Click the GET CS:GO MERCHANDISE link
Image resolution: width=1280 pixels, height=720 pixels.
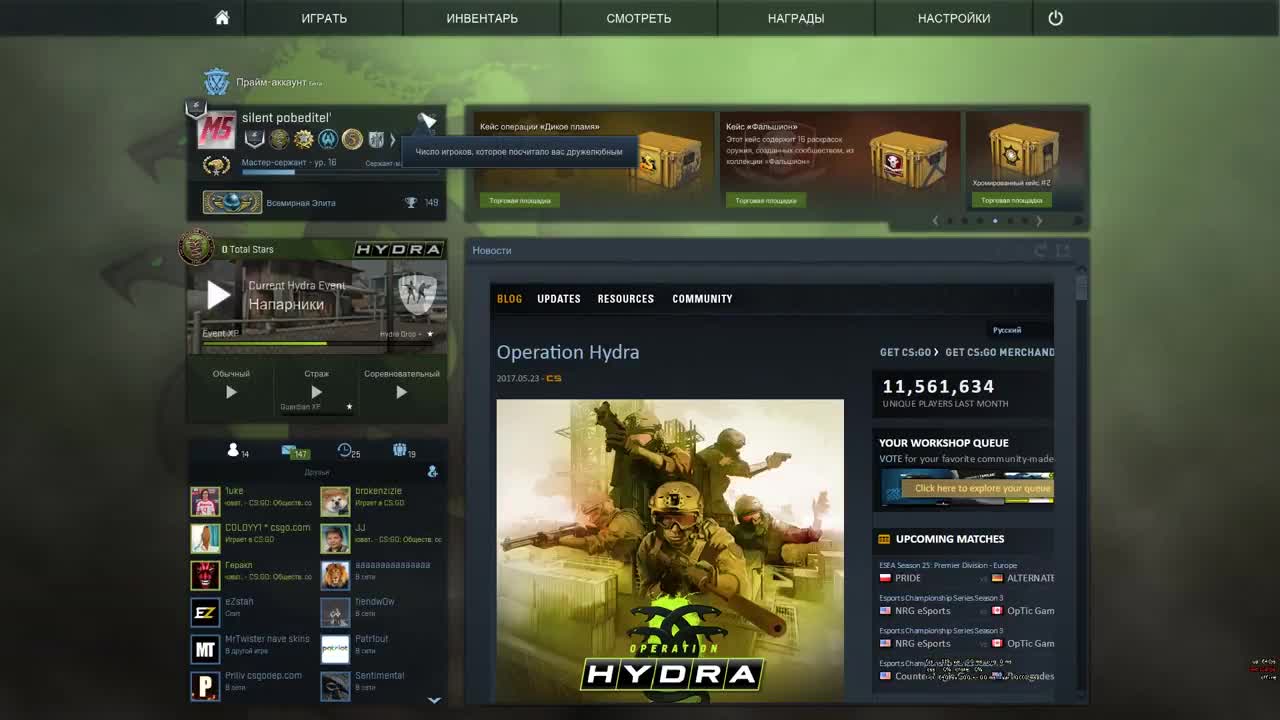click(999, 352)
